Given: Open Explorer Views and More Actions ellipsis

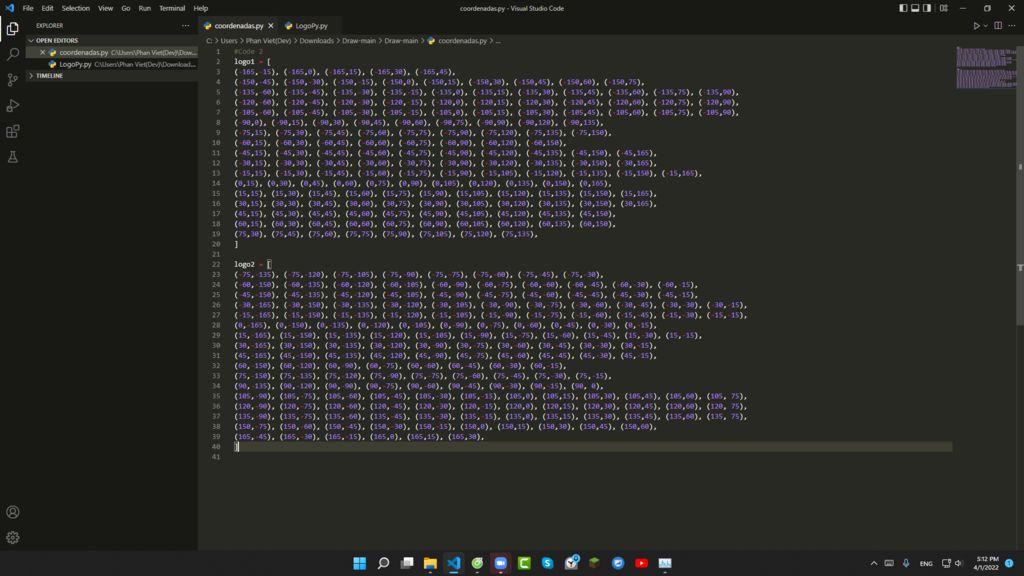Looking at the screenshot, I should pyautogui.click(x=185, y=25).
